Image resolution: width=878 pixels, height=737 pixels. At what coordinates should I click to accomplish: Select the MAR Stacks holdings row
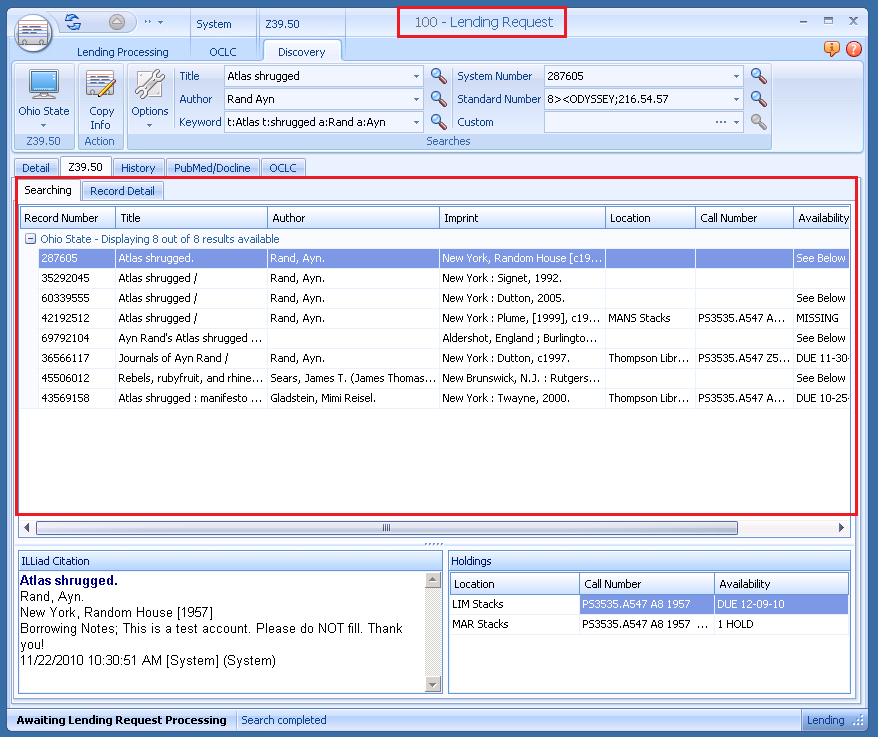click(x=513, y=624)
